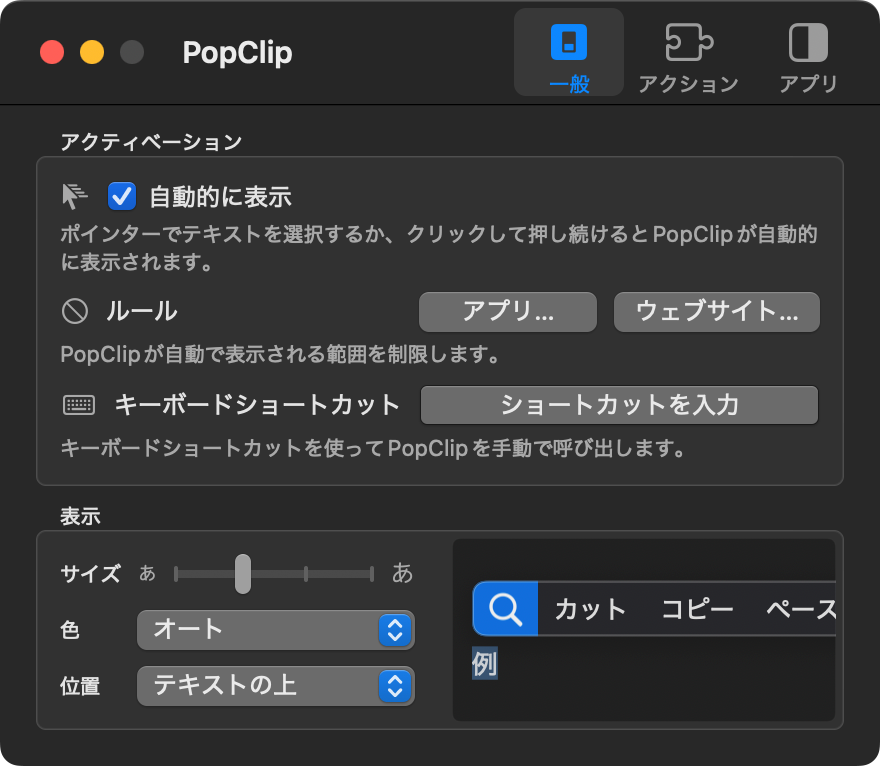Click the prohibition icon next to ルール
This screenshot has height=766, width=880.
(75, 311)
